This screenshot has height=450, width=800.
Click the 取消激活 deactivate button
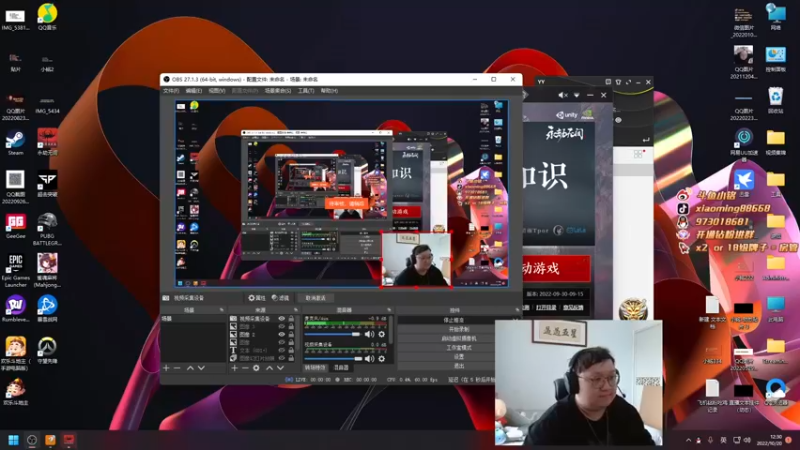tap(315, 298)
